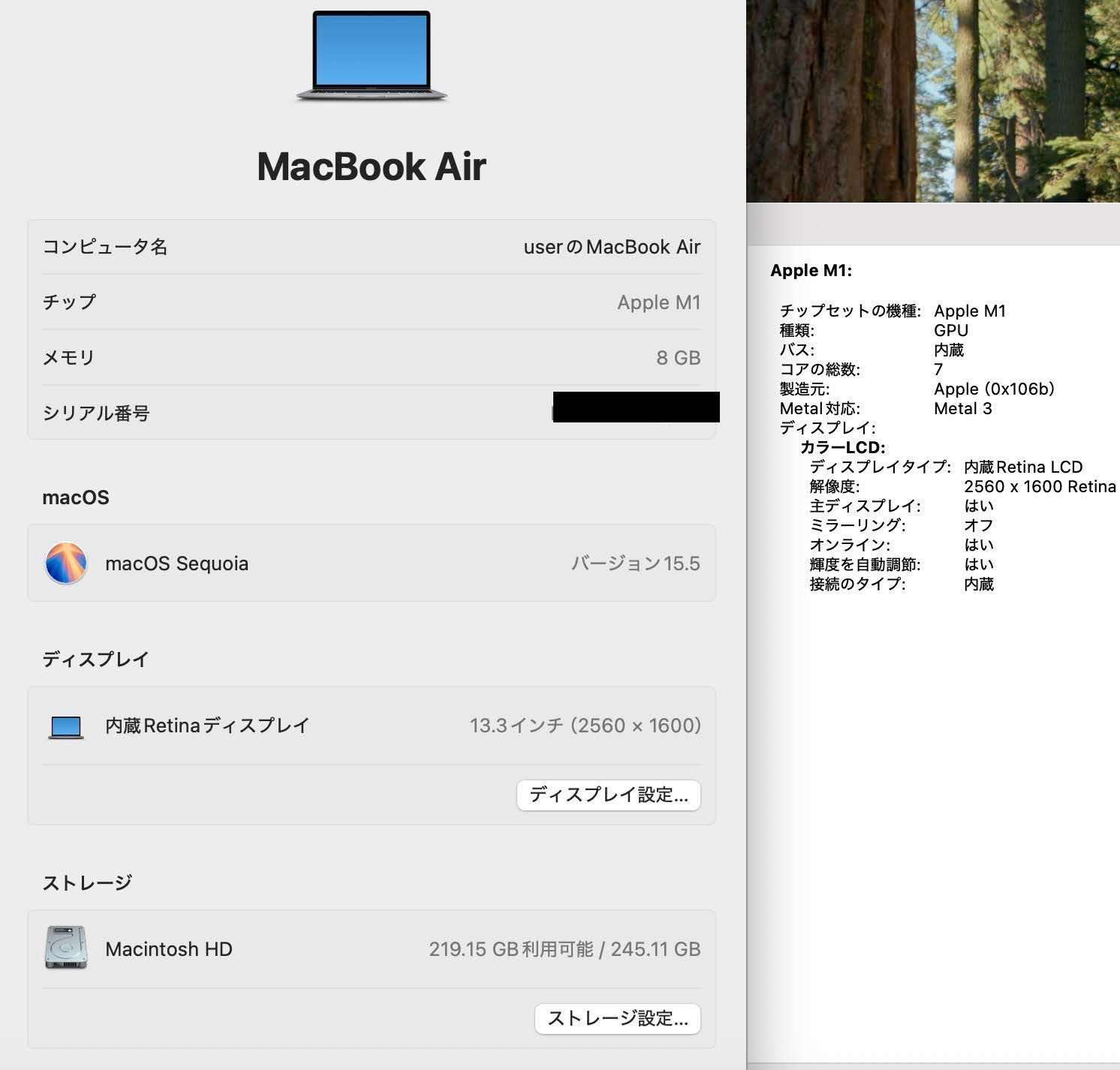Click the ディスプレイタイプ value 内蔵Retina LCD

pyautogui.click(x=1023, y=467)
